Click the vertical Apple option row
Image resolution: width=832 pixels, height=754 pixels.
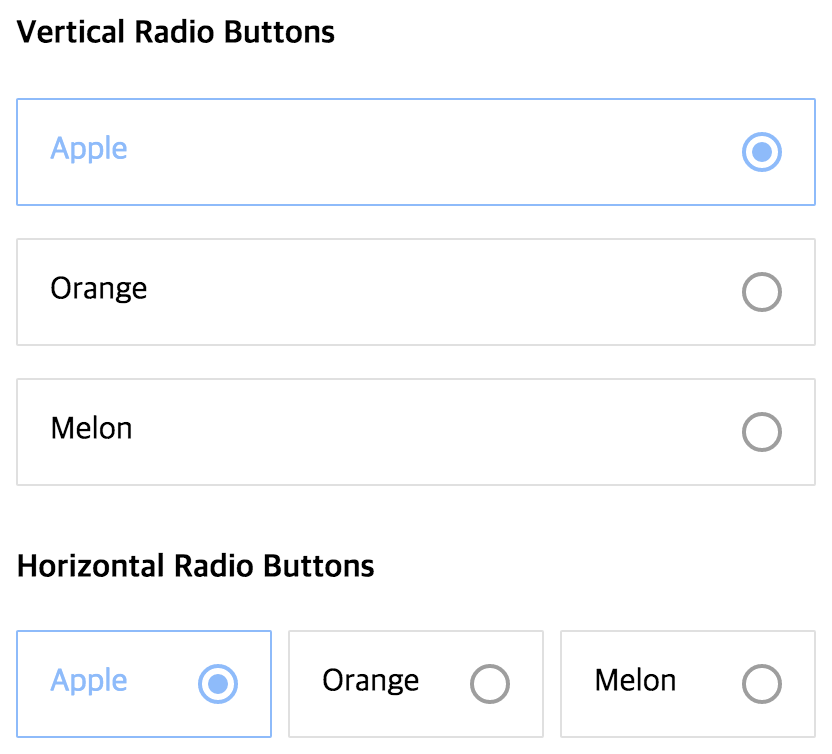tap(416, 152)
